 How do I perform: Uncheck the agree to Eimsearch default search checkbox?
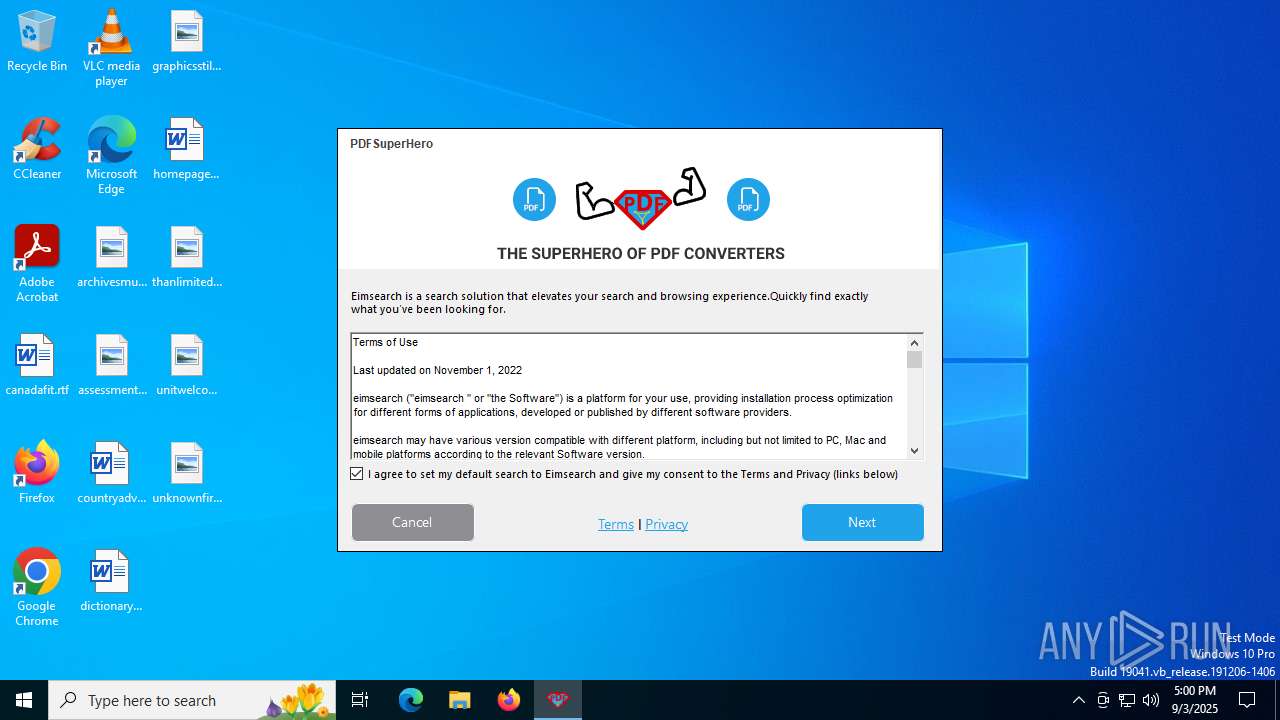pos(357,474)
